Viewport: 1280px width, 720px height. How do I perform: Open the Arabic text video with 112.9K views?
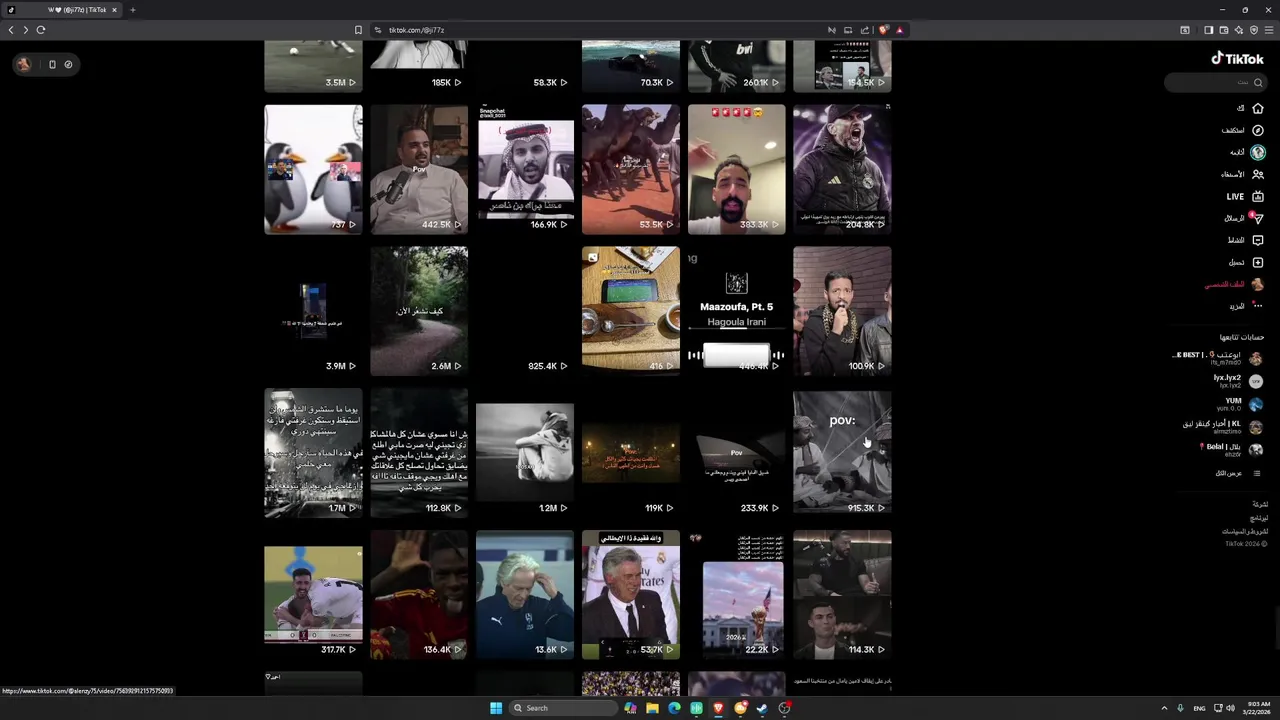click(419, 453)
